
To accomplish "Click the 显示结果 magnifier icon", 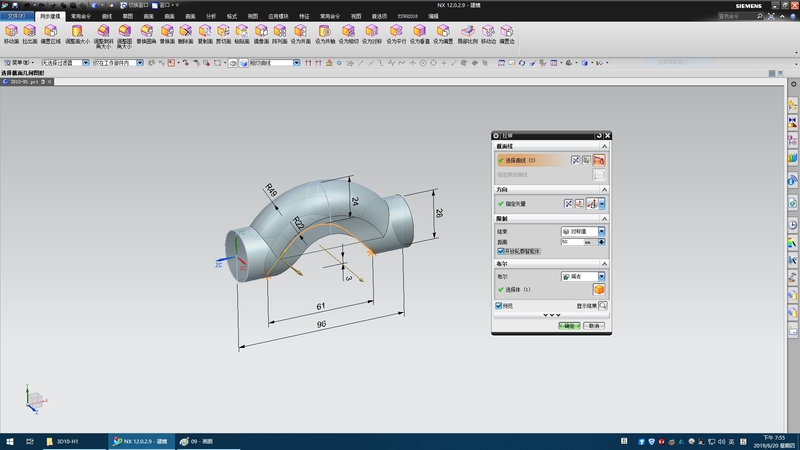I will click(602, 306).
